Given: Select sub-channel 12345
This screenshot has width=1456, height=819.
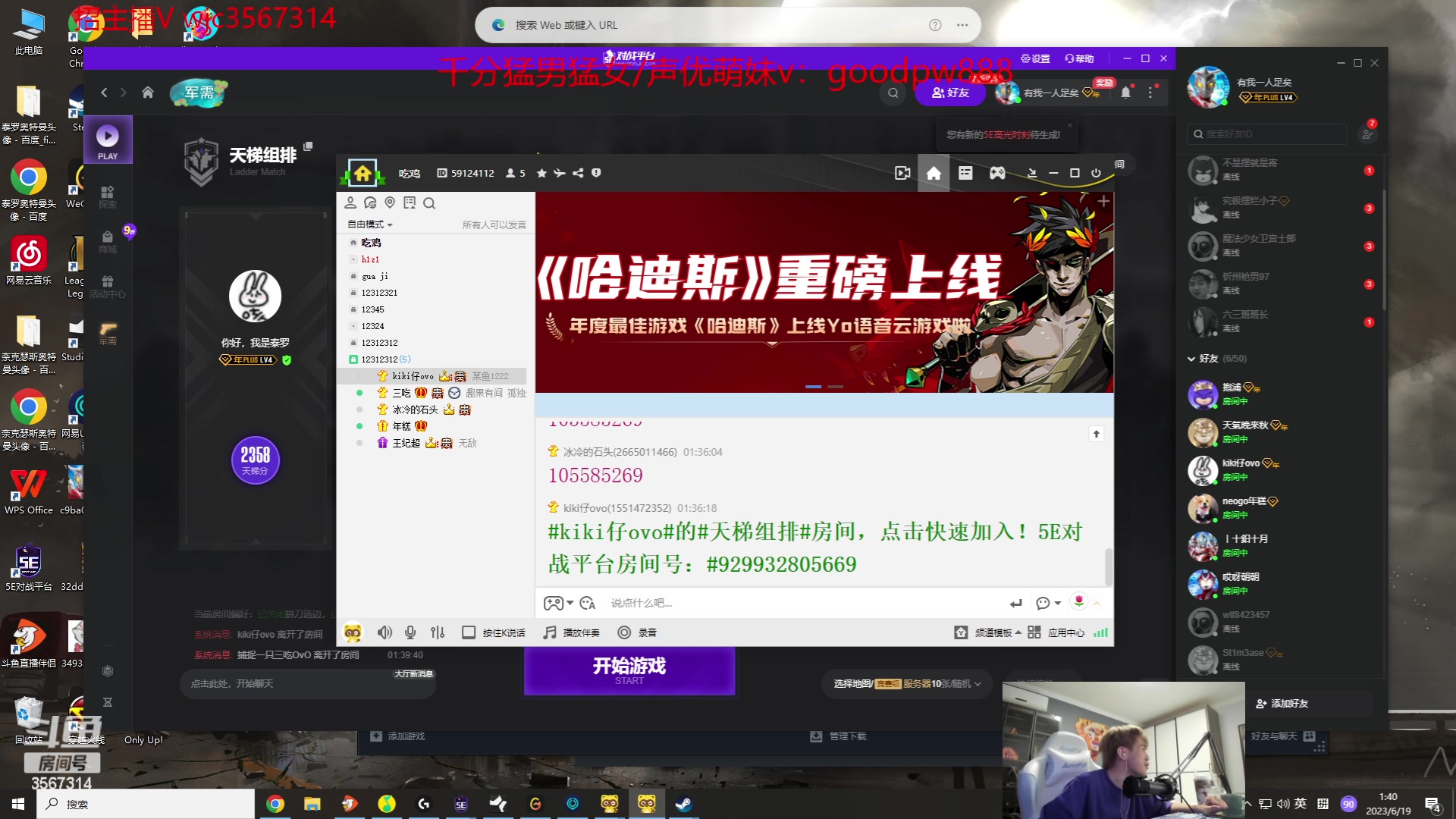Looking at the screenshot, I should tap(372, 309).
